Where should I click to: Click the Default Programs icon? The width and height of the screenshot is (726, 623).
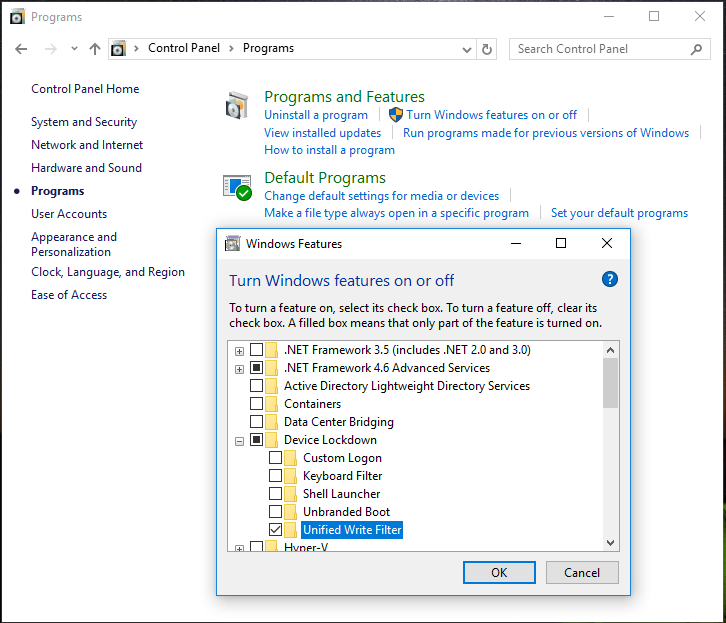[237, 187]
